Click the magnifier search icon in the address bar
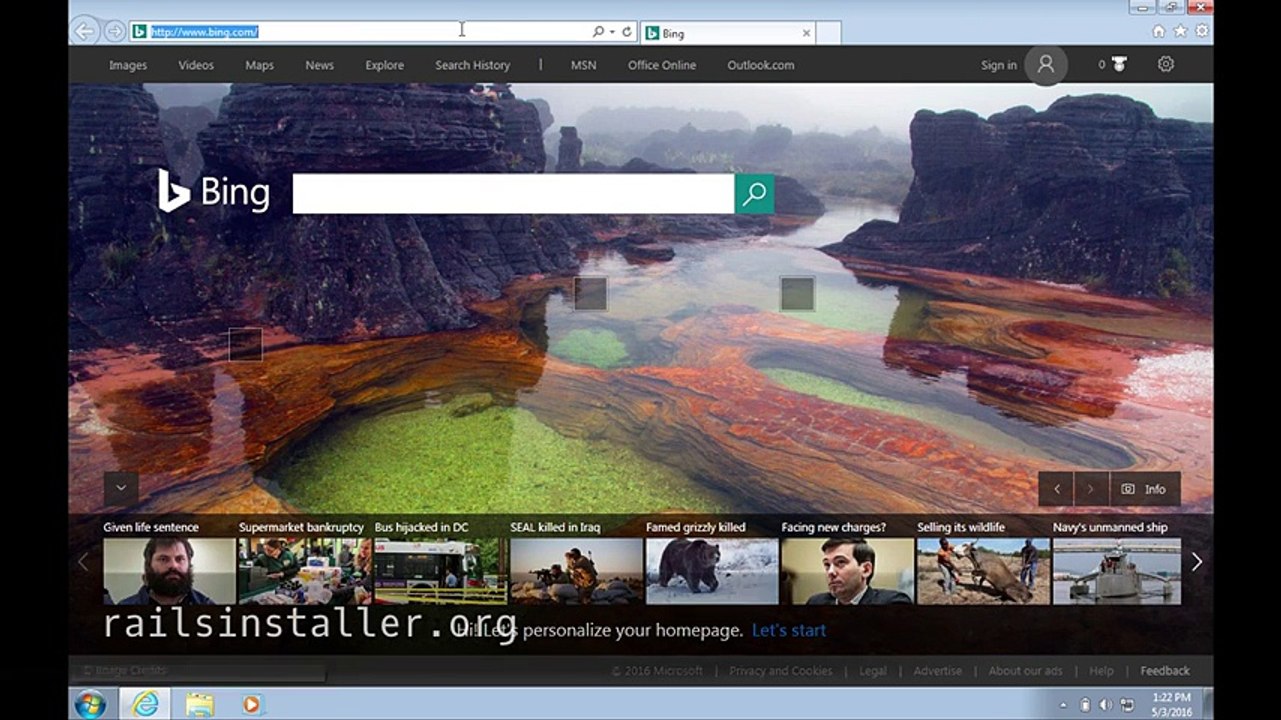1281x720 pixels. pos(598,32)
